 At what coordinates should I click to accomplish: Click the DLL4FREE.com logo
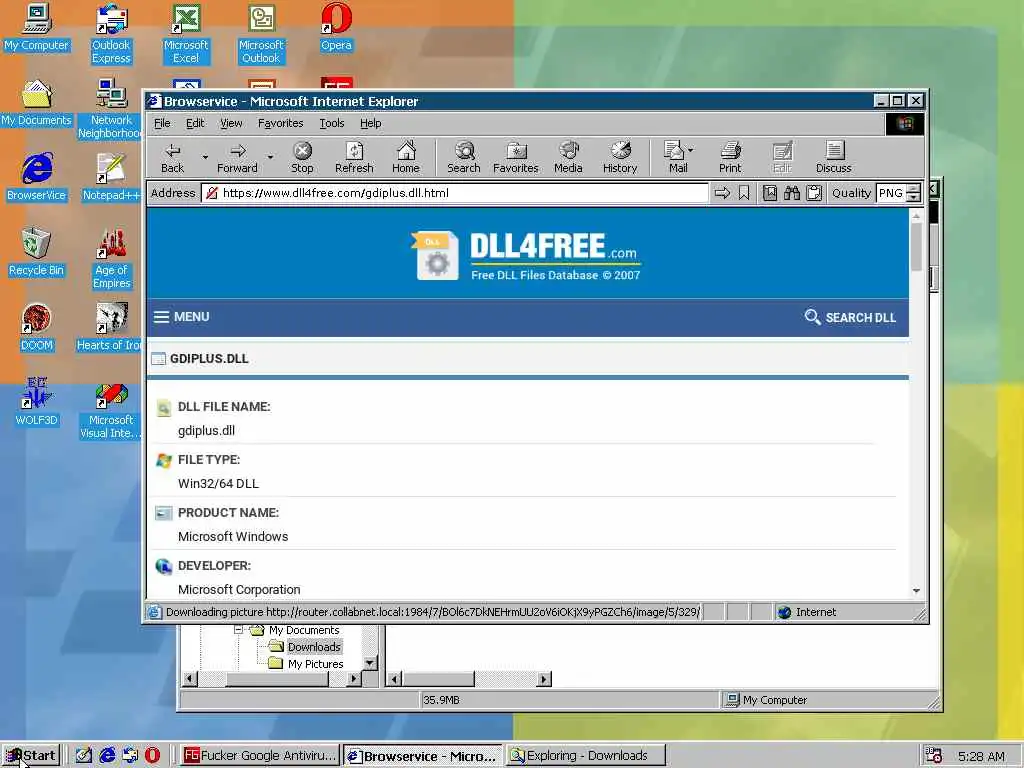[527, 256]
